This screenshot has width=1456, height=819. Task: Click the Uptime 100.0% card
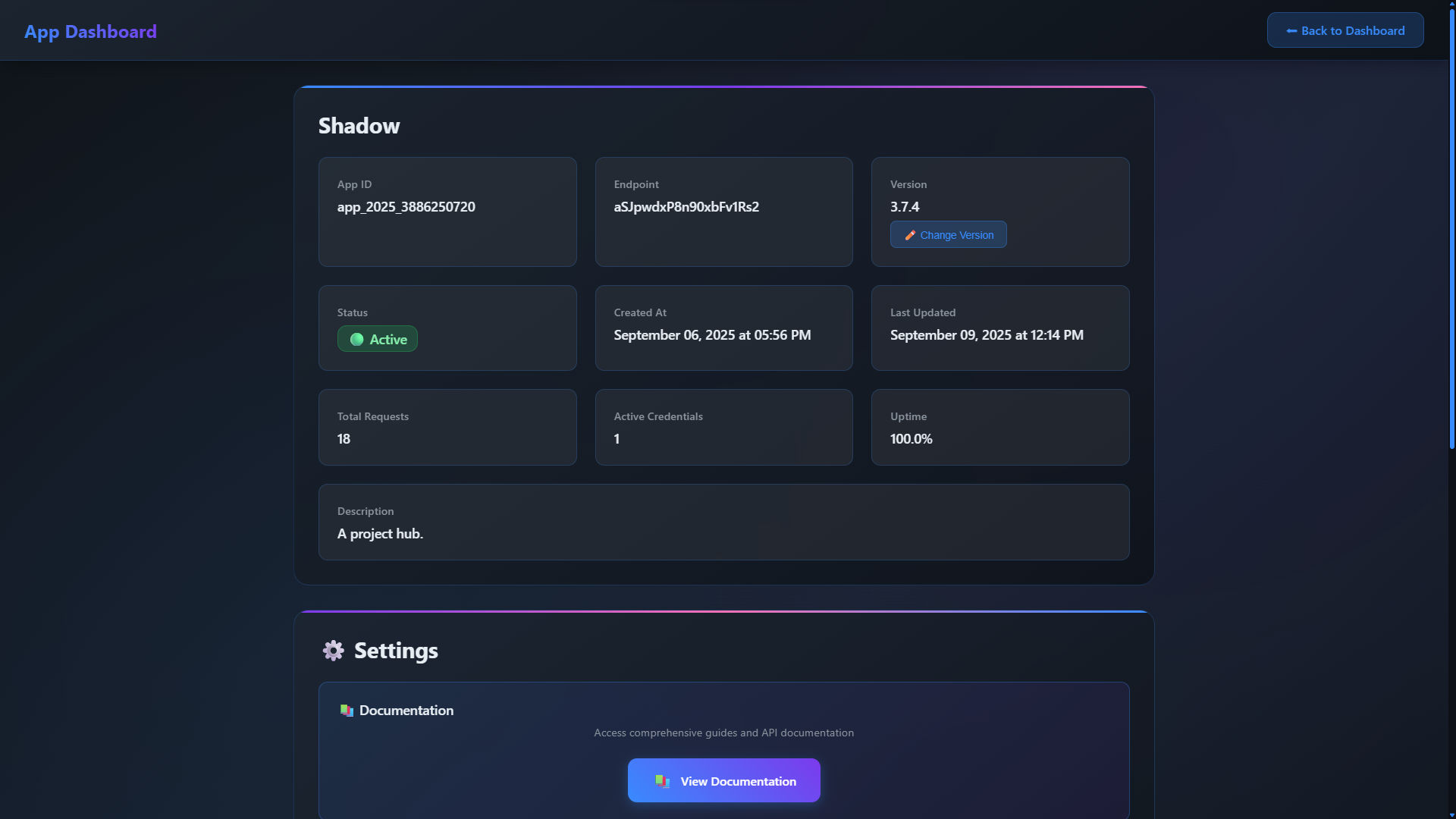[999, 427]
